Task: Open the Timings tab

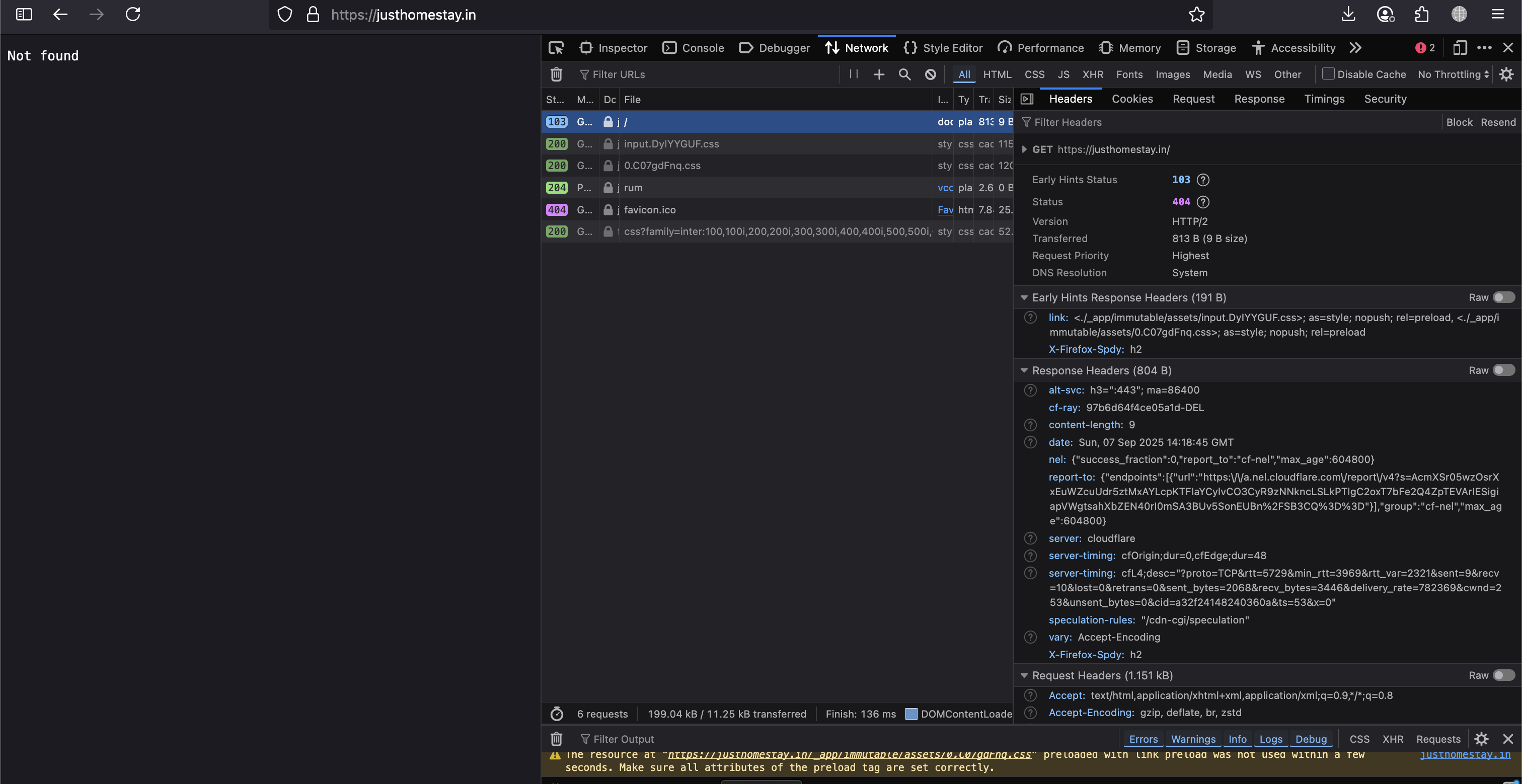Action: point(1324,99)
